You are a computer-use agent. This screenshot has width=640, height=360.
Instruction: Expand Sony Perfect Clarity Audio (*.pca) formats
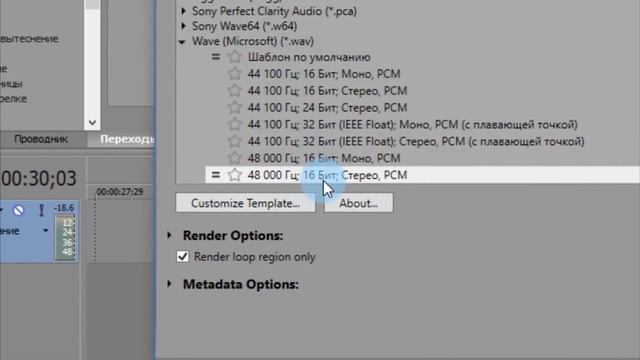click(x=184, y=11)
